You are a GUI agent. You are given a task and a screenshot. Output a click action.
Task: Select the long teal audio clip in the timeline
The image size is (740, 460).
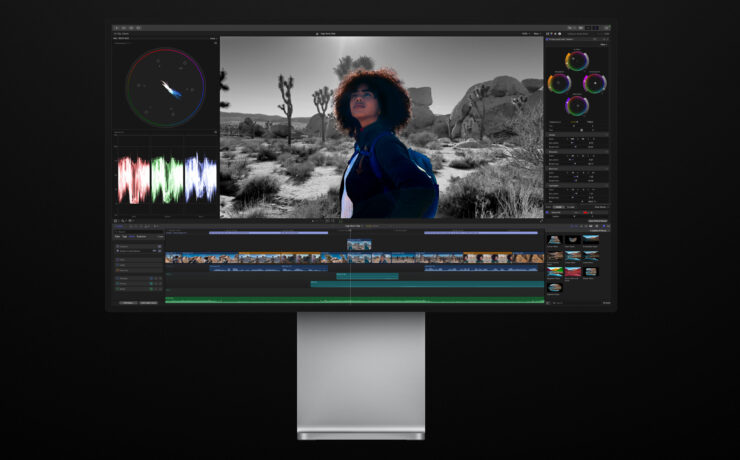[427, 284]
